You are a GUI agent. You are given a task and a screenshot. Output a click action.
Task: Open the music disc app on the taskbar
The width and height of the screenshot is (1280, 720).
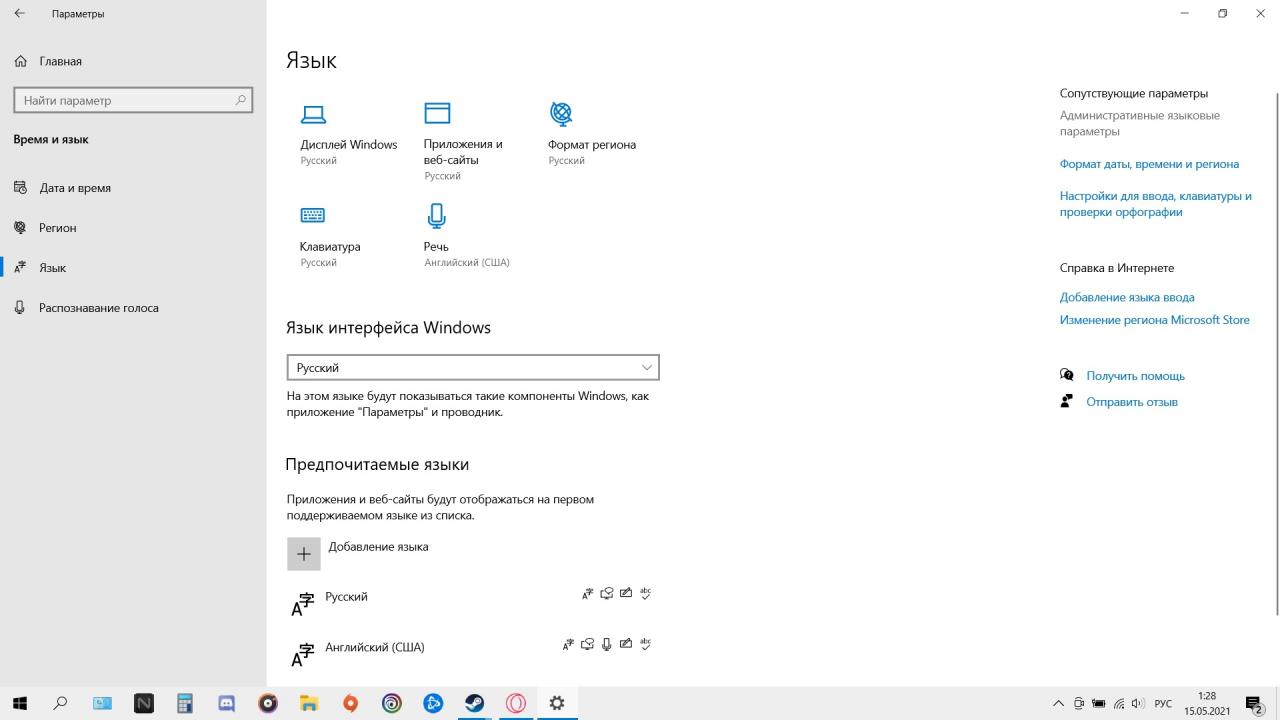[268, 703]
